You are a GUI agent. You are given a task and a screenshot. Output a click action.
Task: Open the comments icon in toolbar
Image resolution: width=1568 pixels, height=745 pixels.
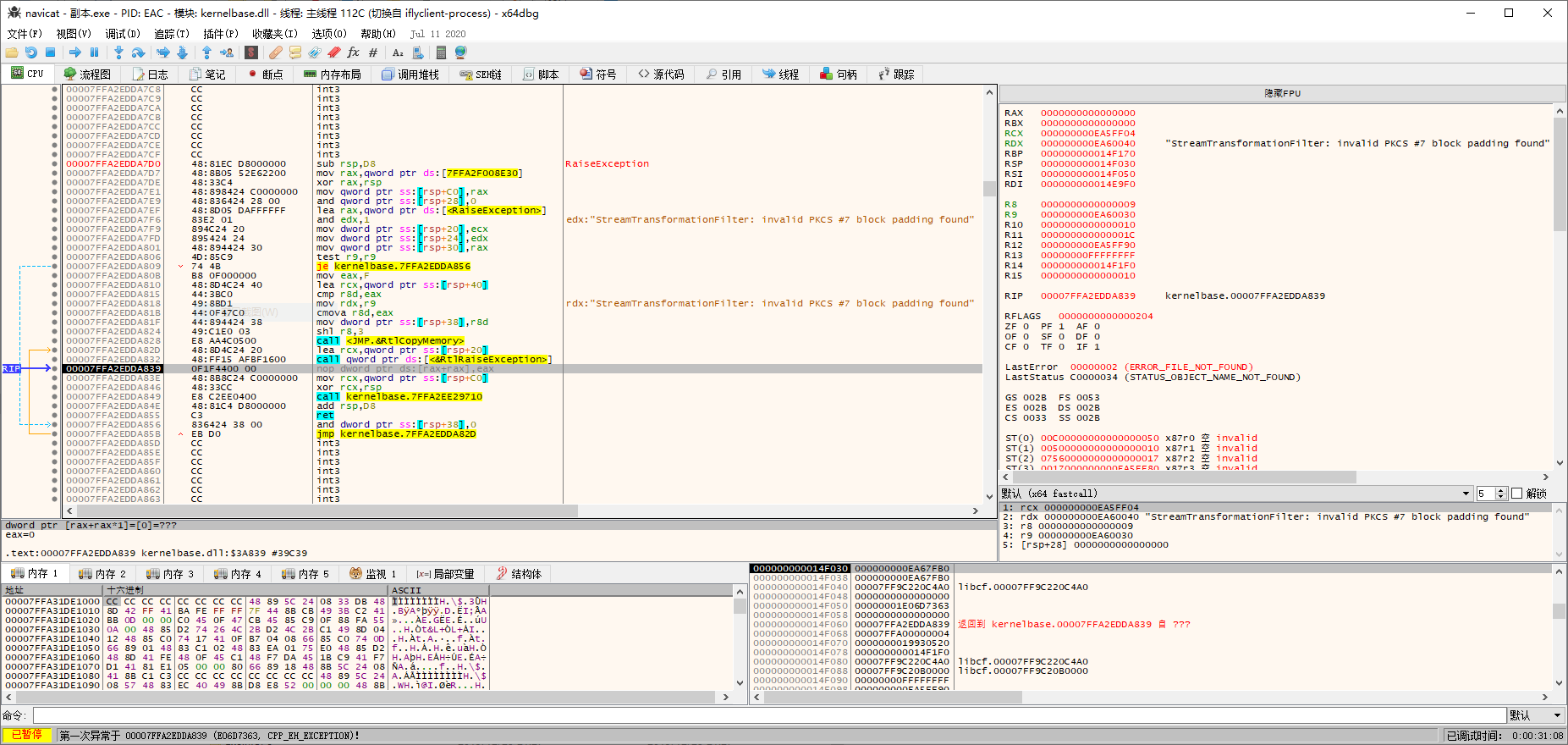coord(295,52)
